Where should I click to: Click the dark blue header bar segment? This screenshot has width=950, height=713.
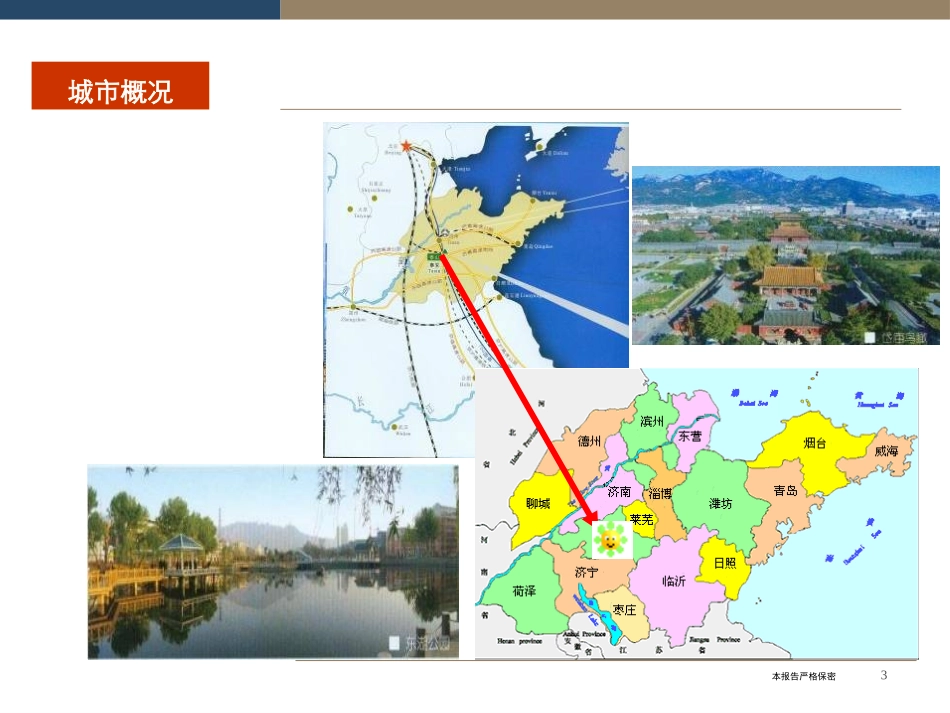140,9
